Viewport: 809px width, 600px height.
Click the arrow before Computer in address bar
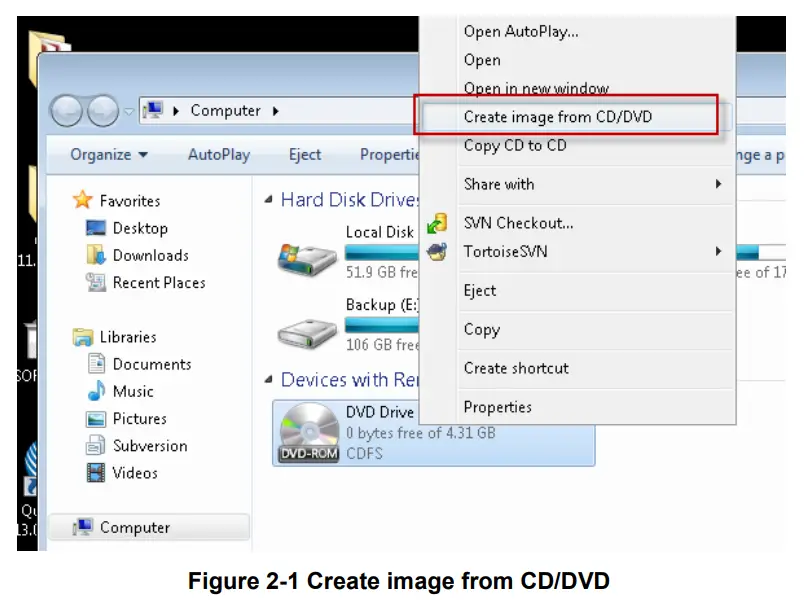pyautogui.click(x=176, y=111)
